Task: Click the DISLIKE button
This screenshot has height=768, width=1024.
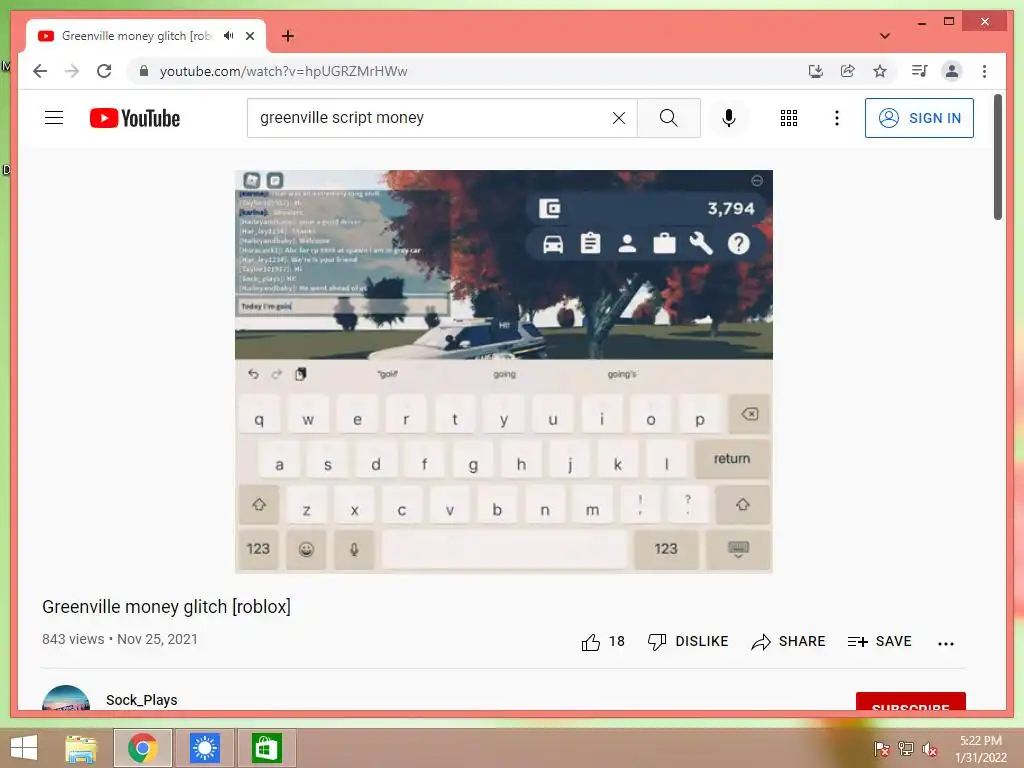Action: point(688,641)
